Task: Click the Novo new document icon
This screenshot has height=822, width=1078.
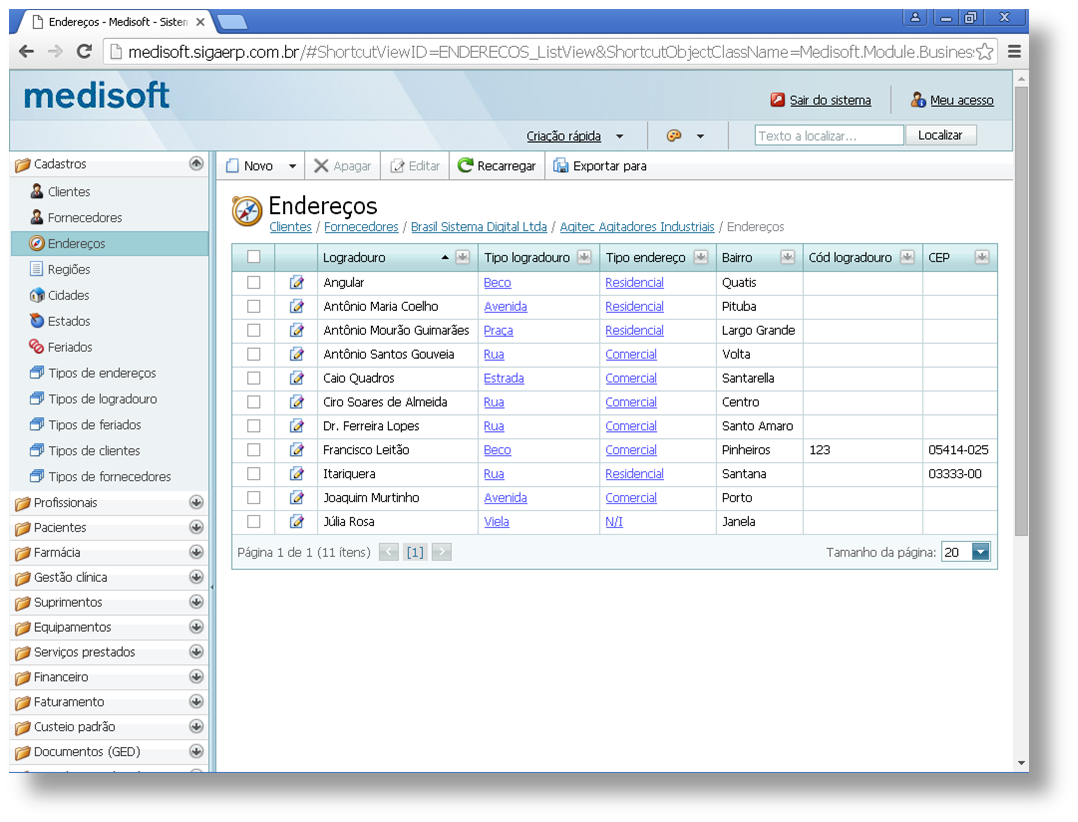Action: (232, 166)
